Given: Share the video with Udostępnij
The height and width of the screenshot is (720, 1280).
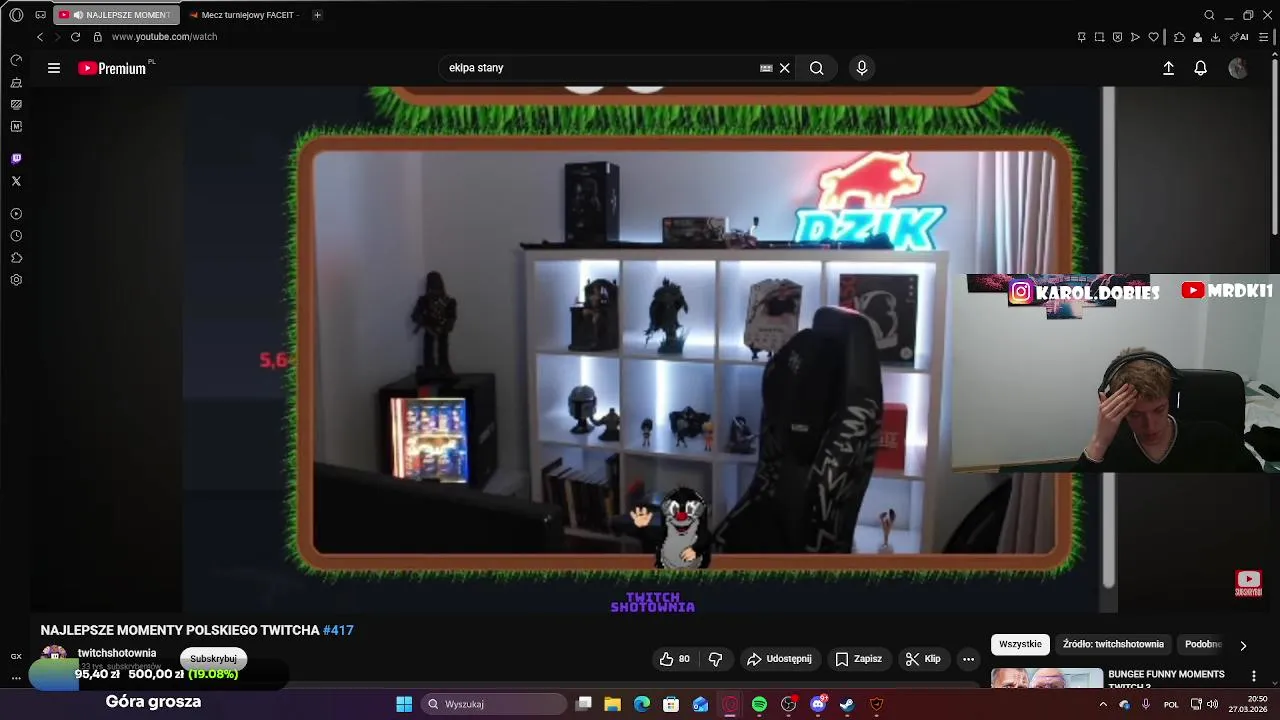Looking at the screenshot, I should pyautogui.click(x=778, y=659).
